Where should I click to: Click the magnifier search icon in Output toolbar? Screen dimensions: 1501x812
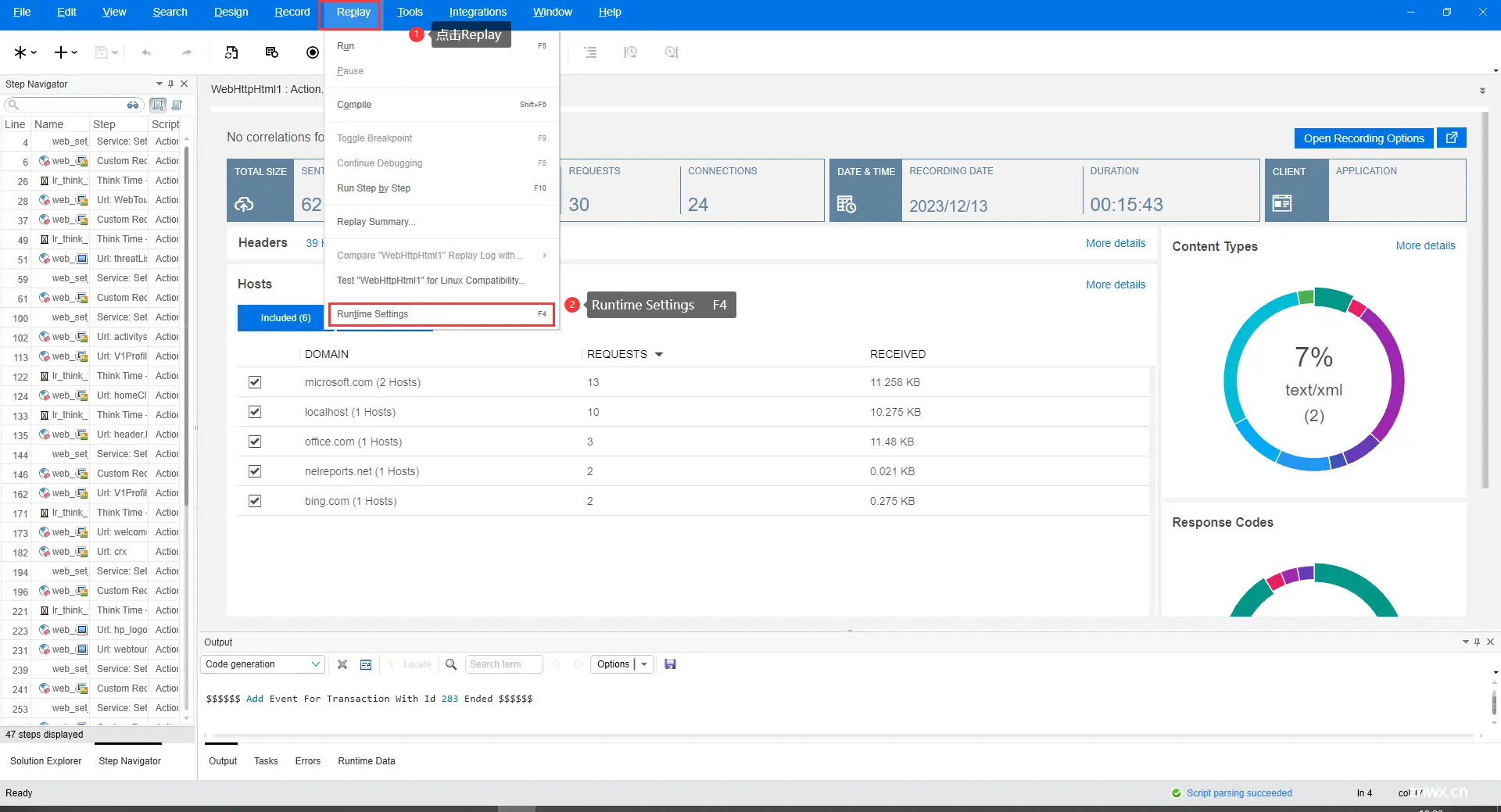[x=451, y=664]
